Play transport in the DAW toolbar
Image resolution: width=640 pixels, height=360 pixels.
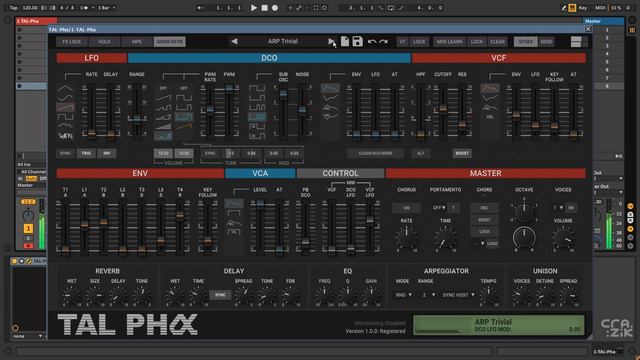tap(253, 8)
